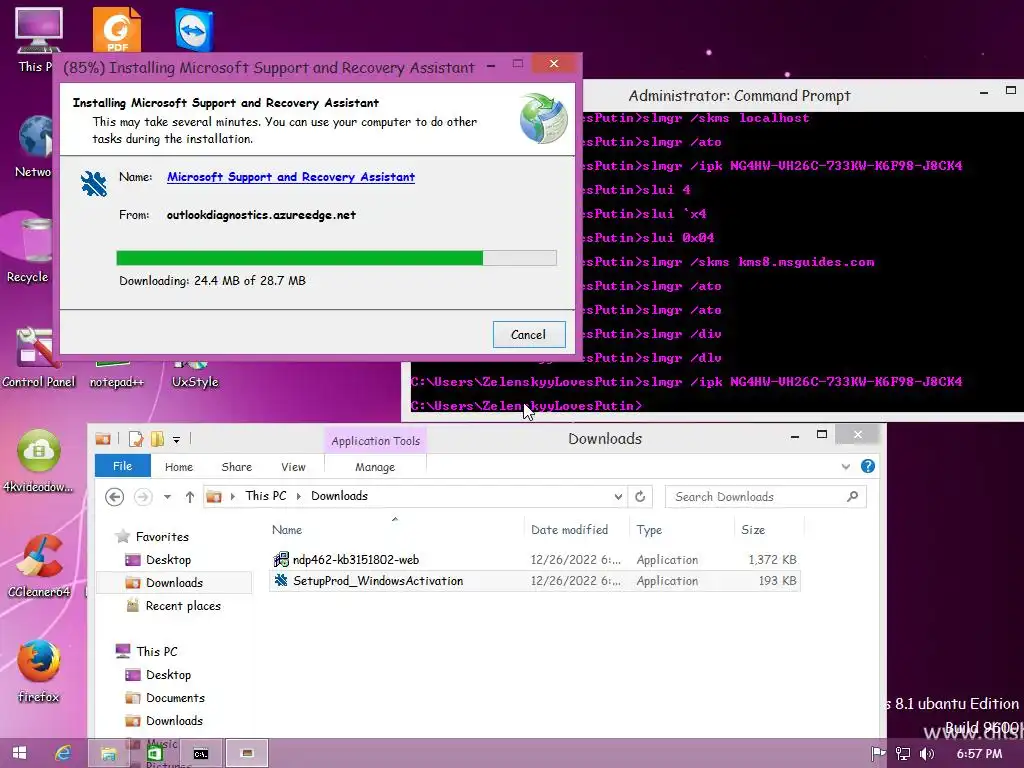The image size is (1024, 768).
Task: Click the Action Center flag tray icon
Action: pos(878,754)
